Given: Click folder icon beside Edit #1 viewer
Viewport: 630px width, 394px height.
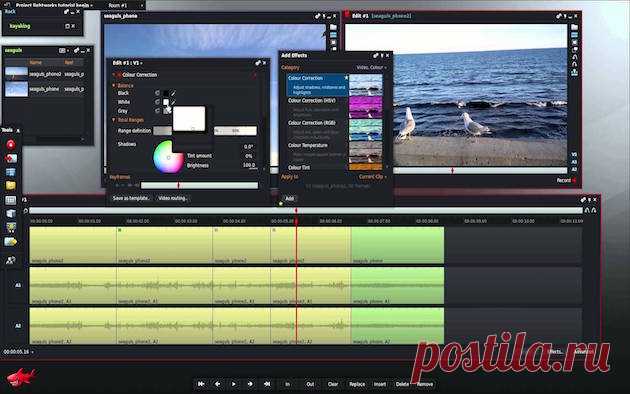Looking at the screenshot, I should point(574,27).
